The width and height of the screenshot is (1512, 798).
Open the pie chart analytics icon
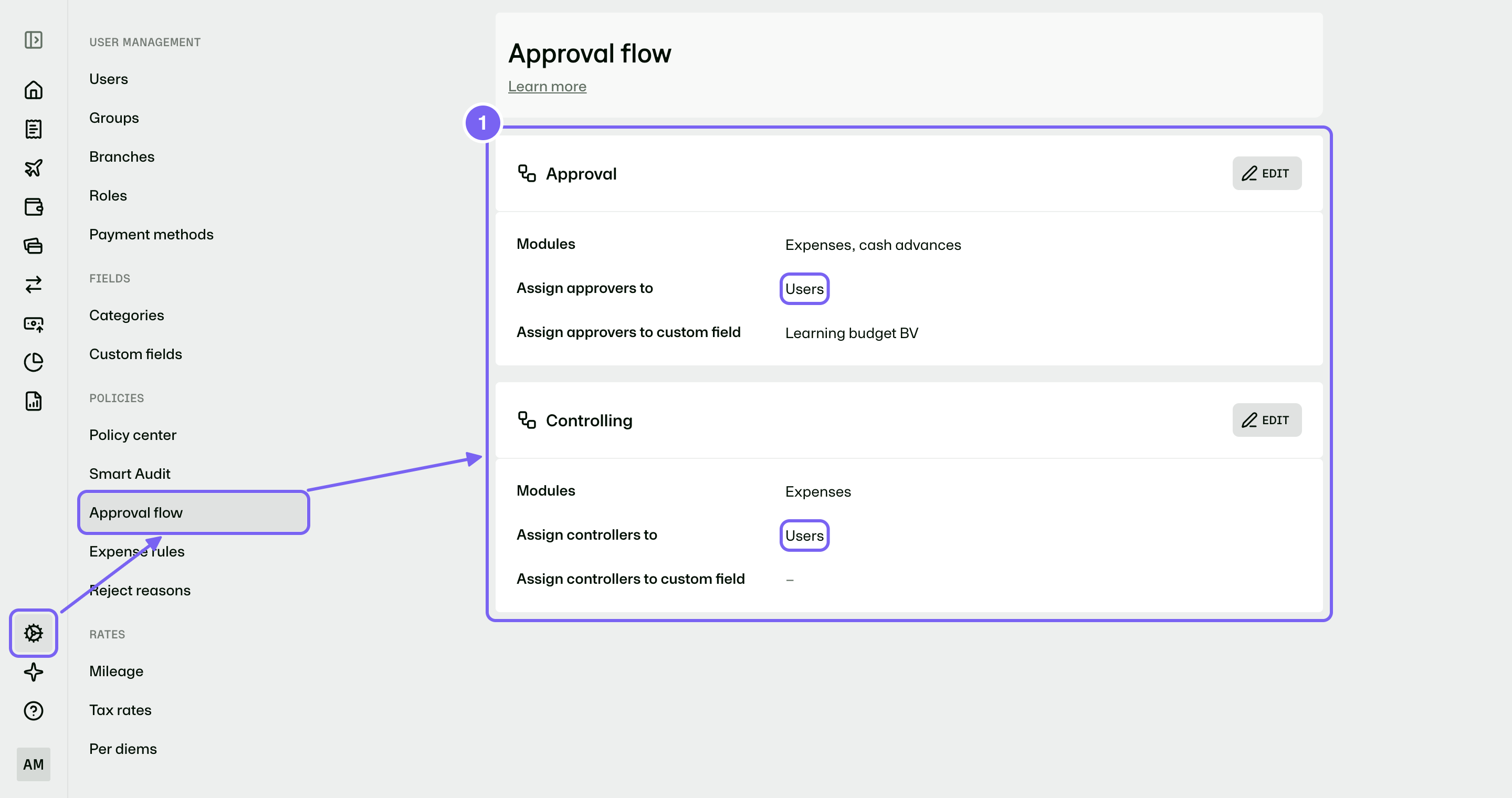[34, 362]
